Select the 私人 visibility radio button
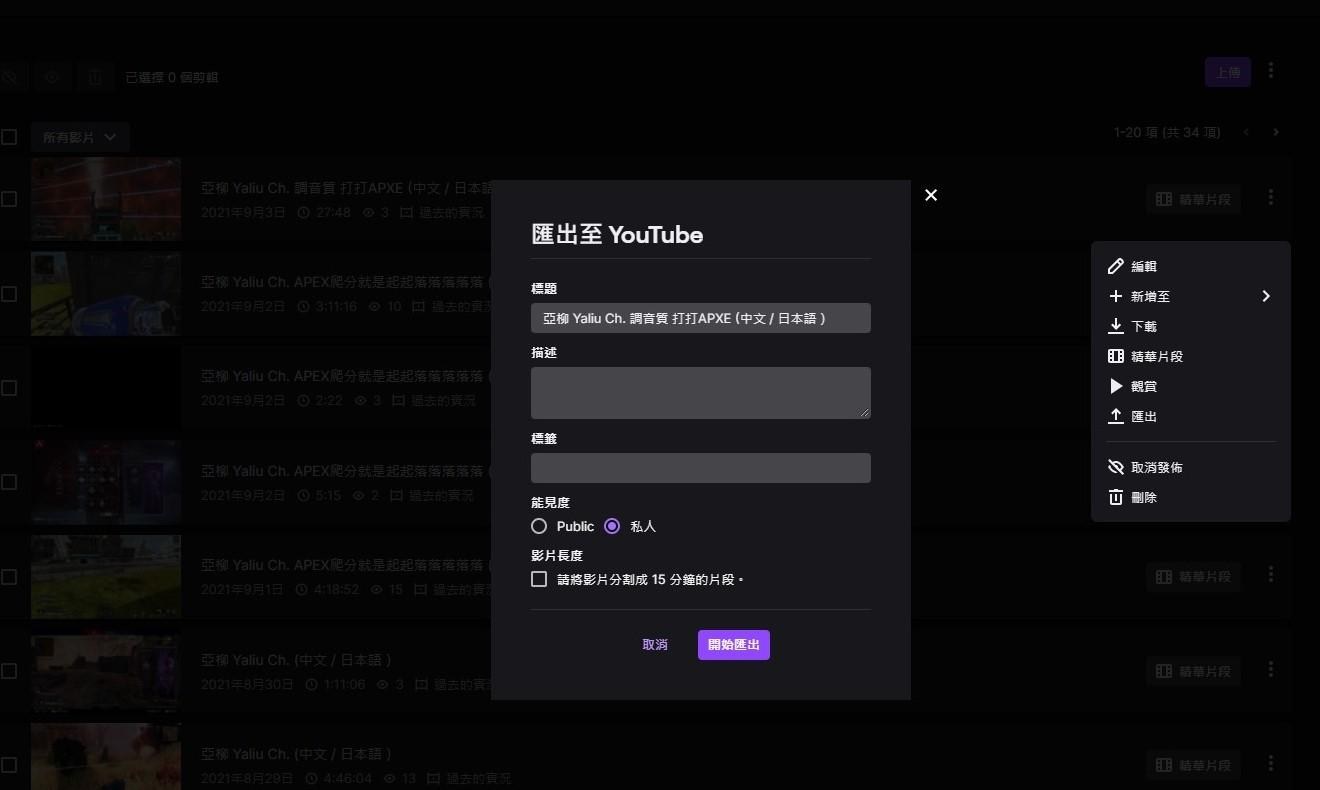 point(612,526)
